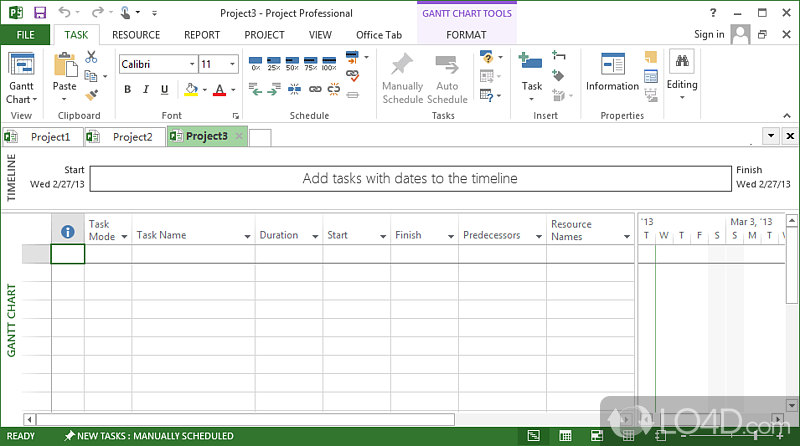Viewport: 800px width, 446px height.
Task: Open Task Name column filter dropdown
Action: coord(247,236)
